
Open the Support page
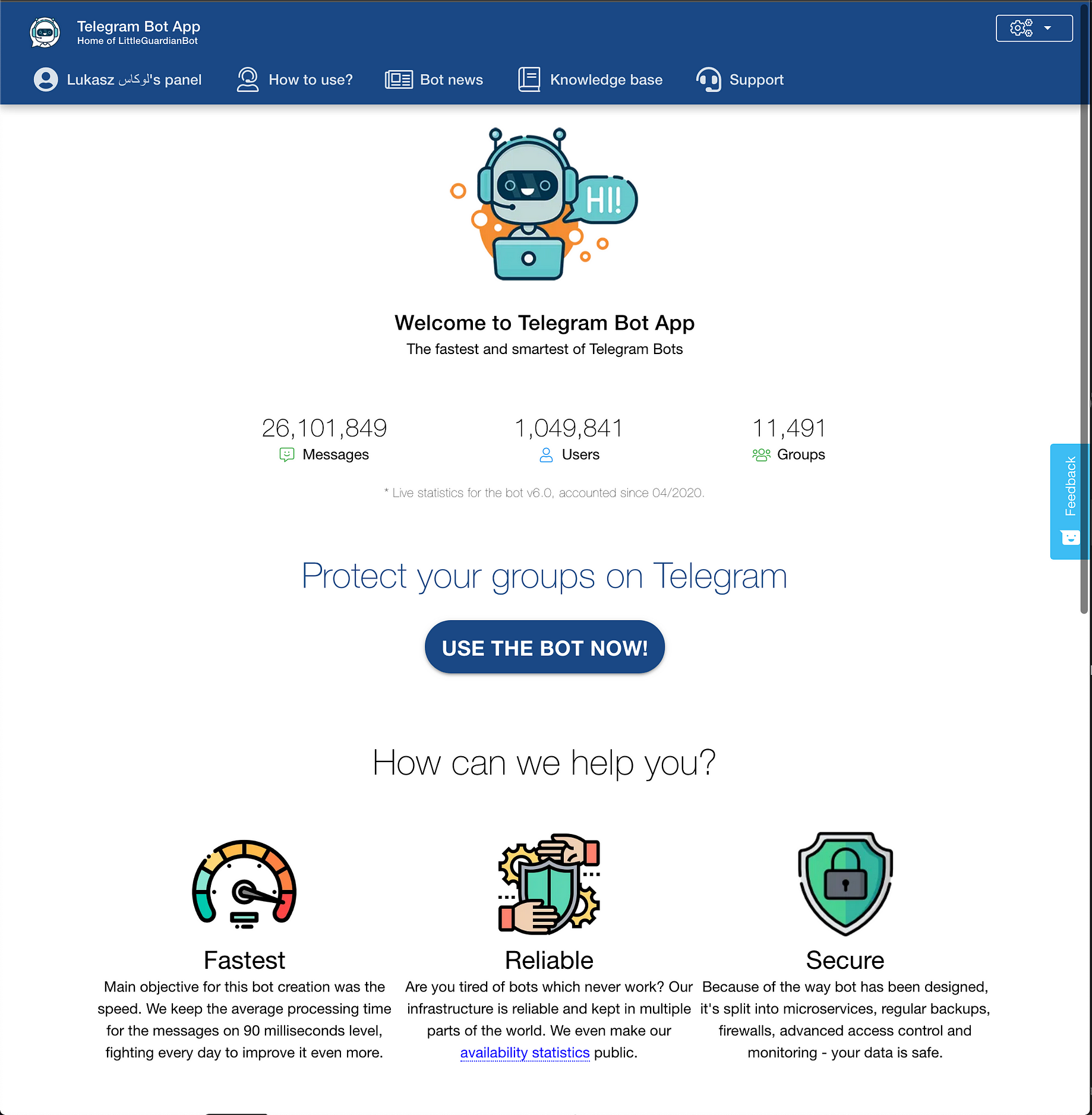[740, 80]
